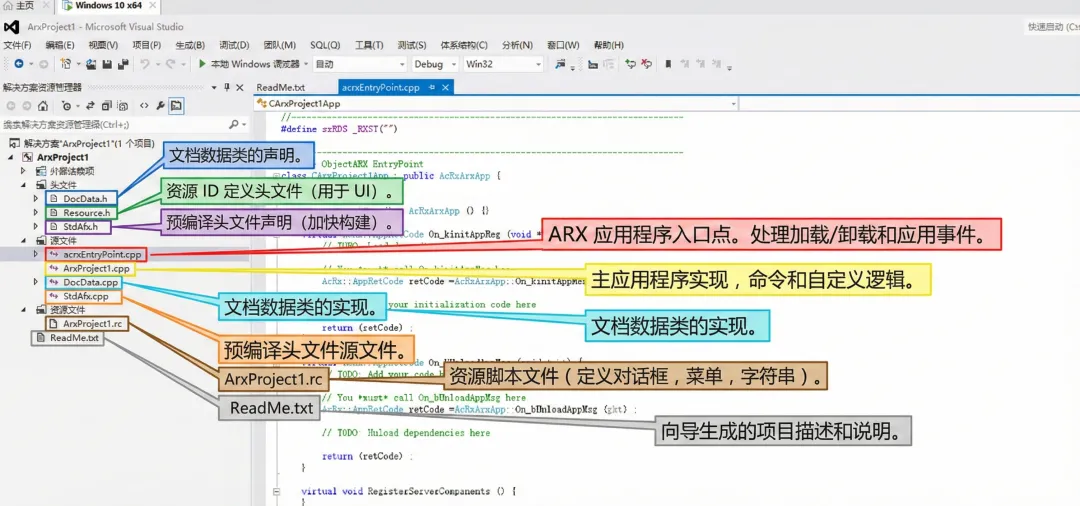Open the 文件(F) menu

pyautogui.click(x=18, y=45)
